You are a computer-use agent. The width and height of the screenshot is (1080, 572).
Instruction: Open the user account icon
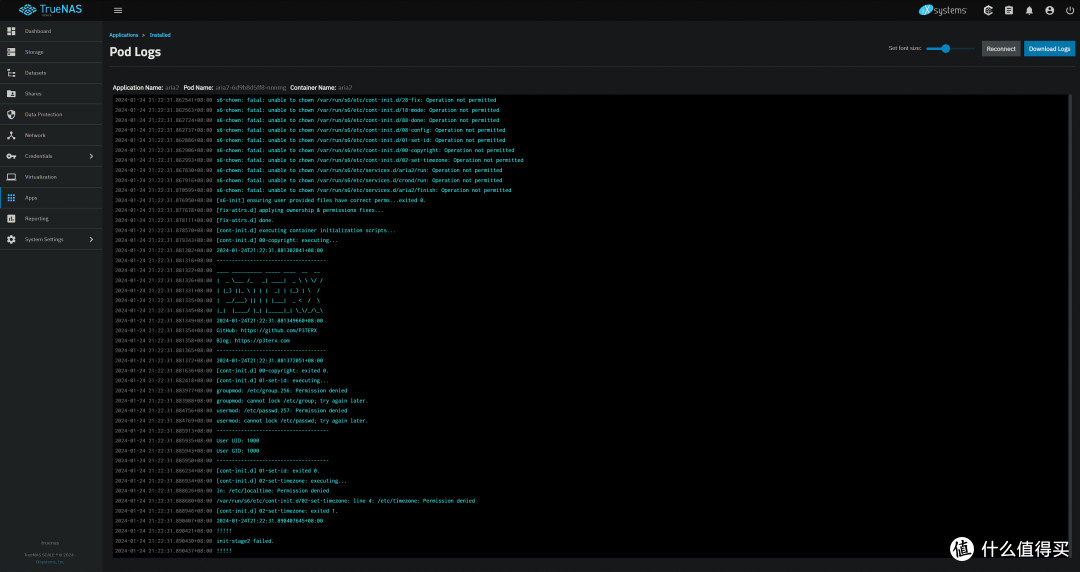coord(1050,10)
